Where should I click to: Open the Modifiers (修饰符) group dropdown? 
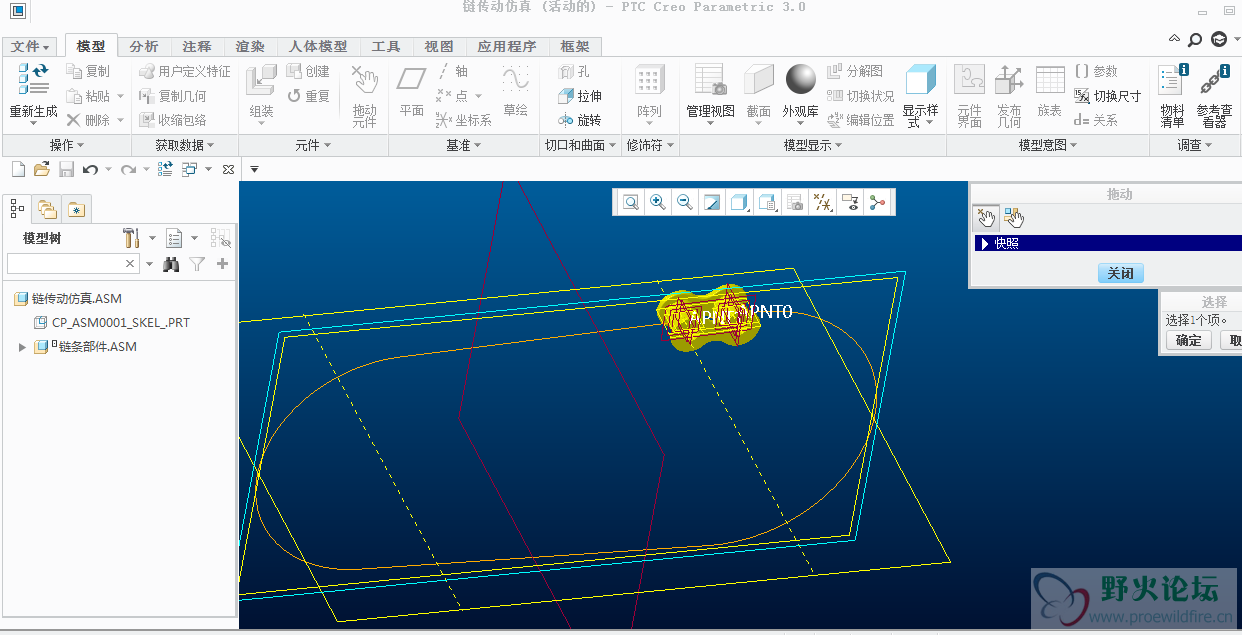(650, 145)
